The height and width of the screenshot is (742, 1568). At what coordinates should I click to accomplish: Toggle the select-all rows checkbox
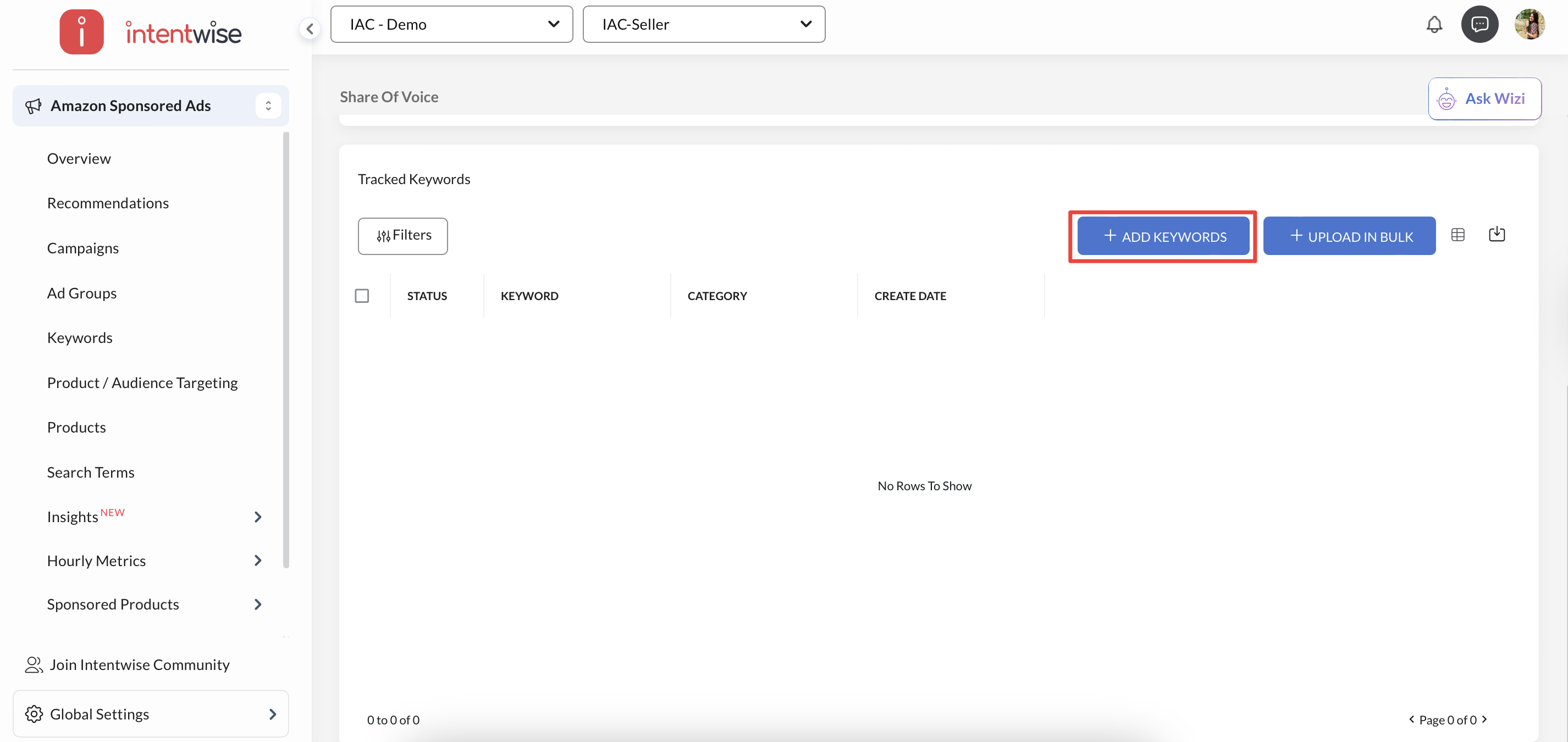pyautogui.click(x=362, y=296)
